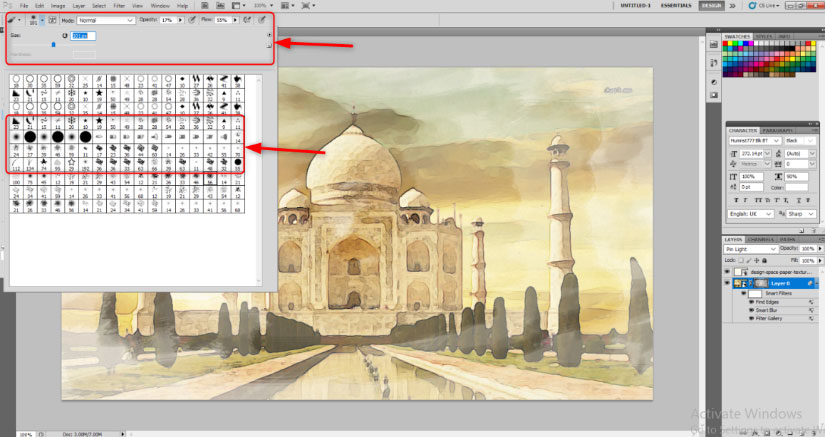Pick the red swatch in Swatches panel

[x=726, y=44]
